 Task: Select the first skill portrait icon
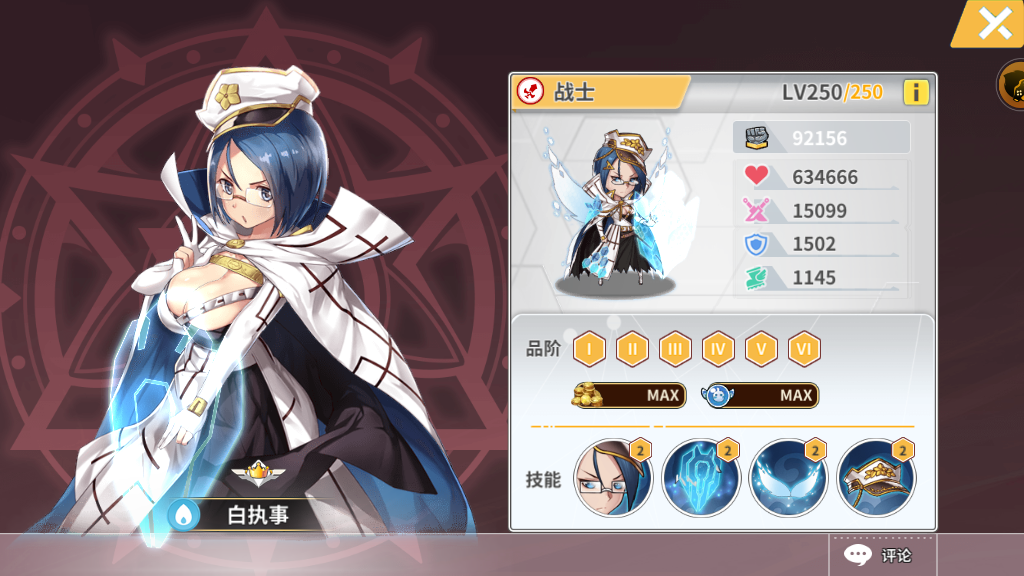613,478
